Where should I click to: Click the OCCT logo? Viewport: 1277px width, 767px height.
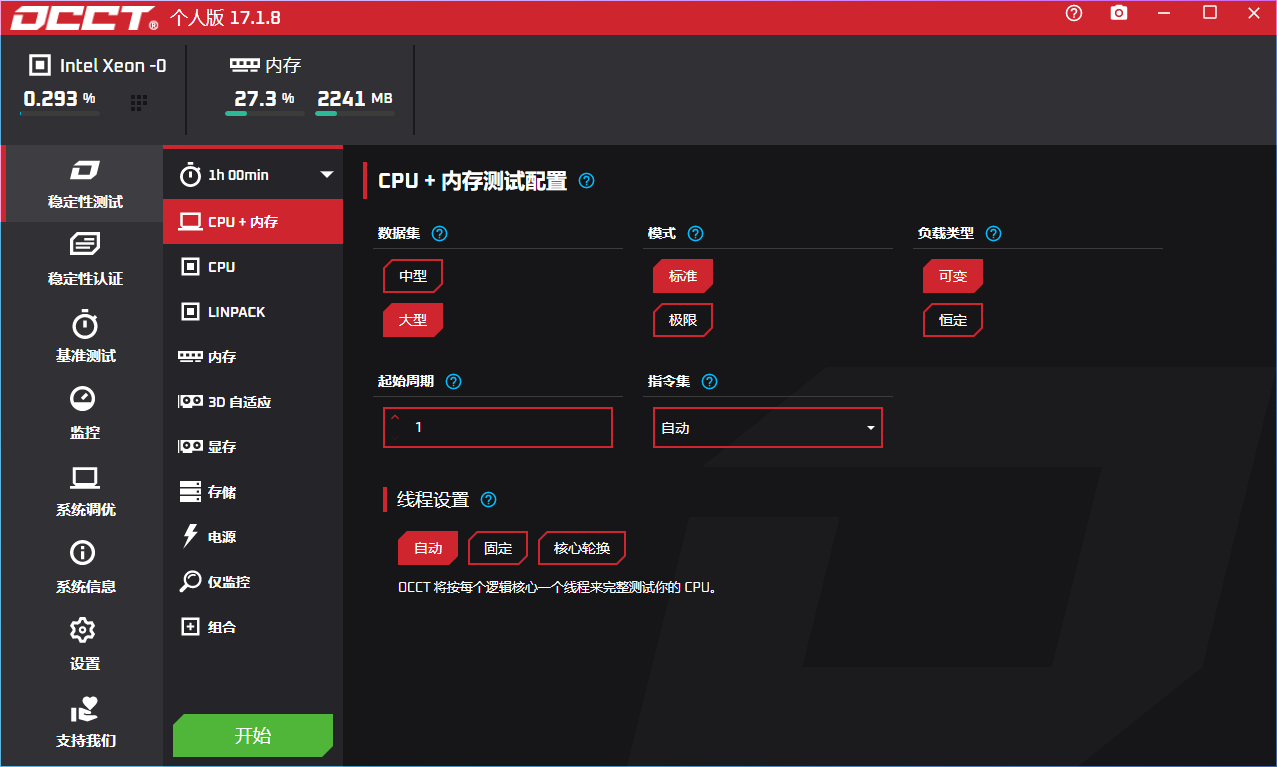pyautogui.click(x=84, y=18)
